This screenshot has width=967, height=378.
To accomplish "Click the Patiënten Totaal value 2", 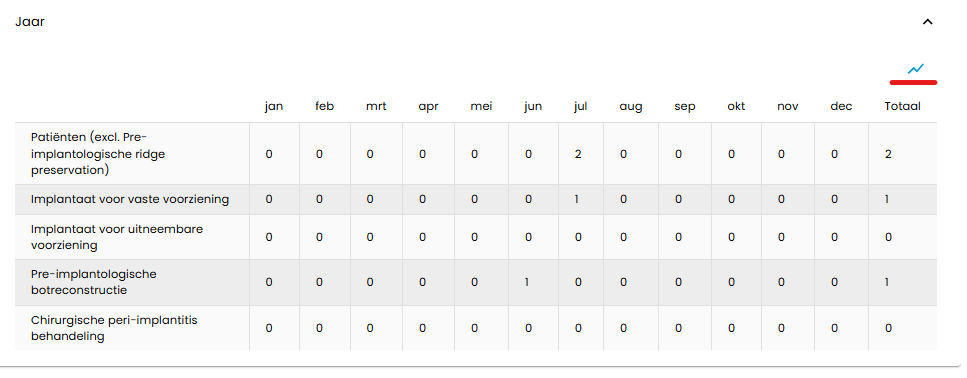I will pyautogui.click(x=888, y=154).
